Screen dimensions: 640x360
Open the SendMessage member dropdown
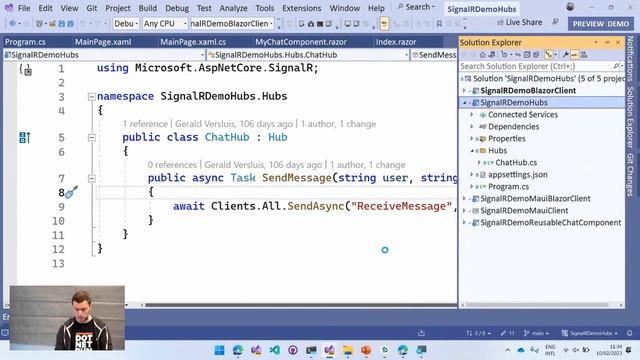pos(434,55)
